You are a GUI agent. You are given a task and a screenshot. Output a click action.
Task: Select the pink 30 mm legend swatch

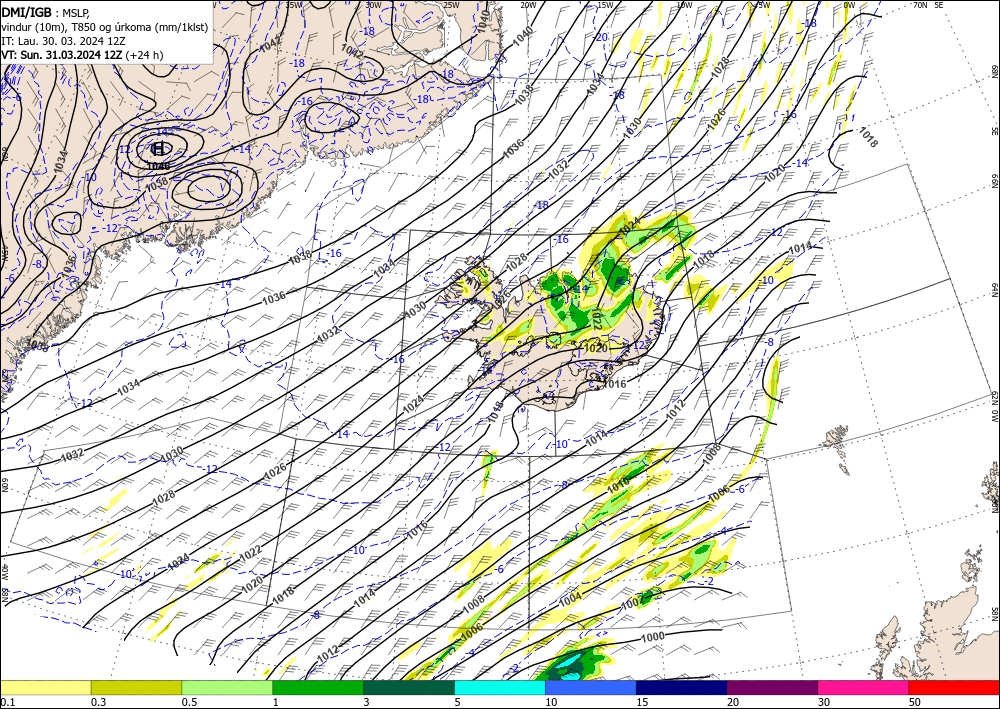tap(864, 687)
